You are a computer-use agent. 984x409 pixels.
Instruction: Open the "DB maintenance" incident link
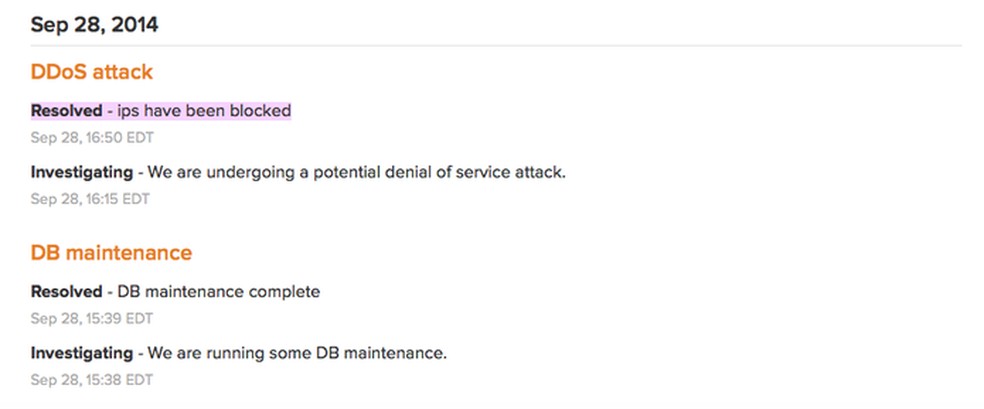point(111,253)
